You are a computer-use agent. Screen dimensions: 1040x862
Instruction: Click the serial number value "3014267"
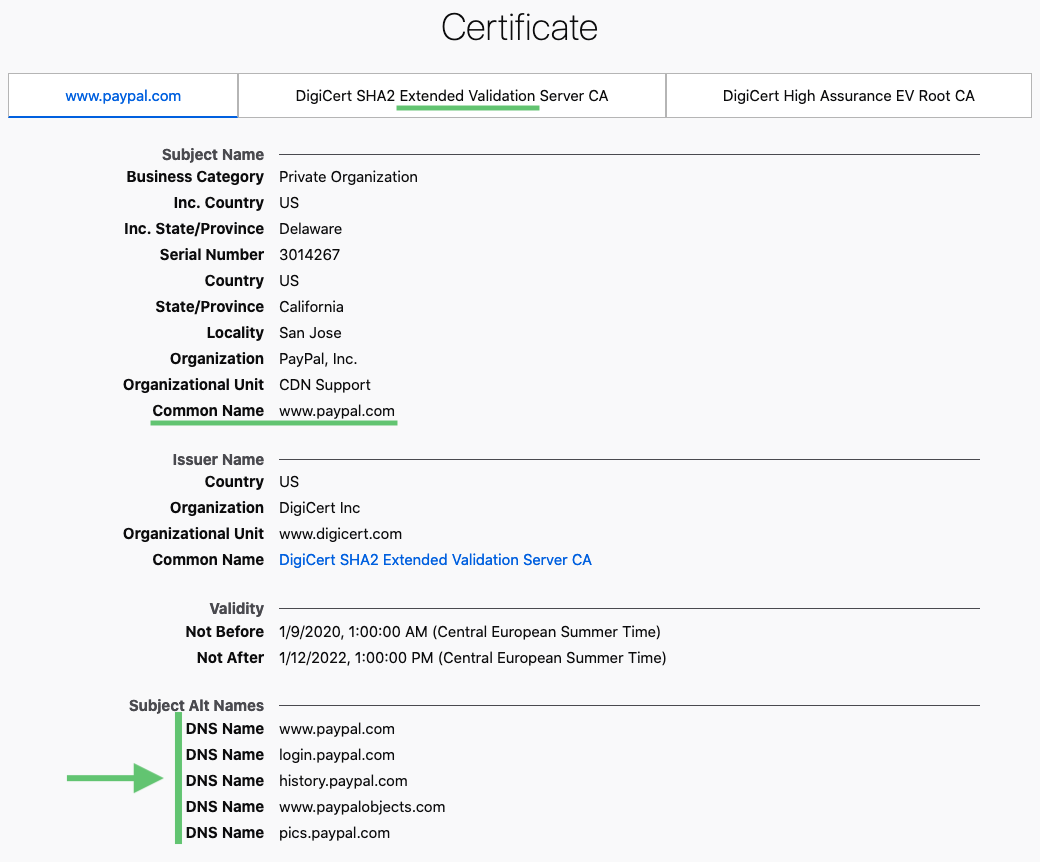(x=310, y=255)
